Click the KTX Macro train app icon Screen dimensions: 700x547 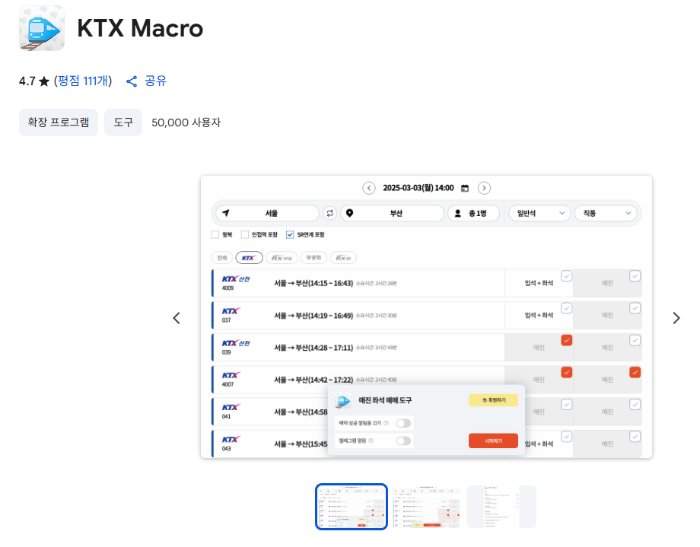(42, 28)
